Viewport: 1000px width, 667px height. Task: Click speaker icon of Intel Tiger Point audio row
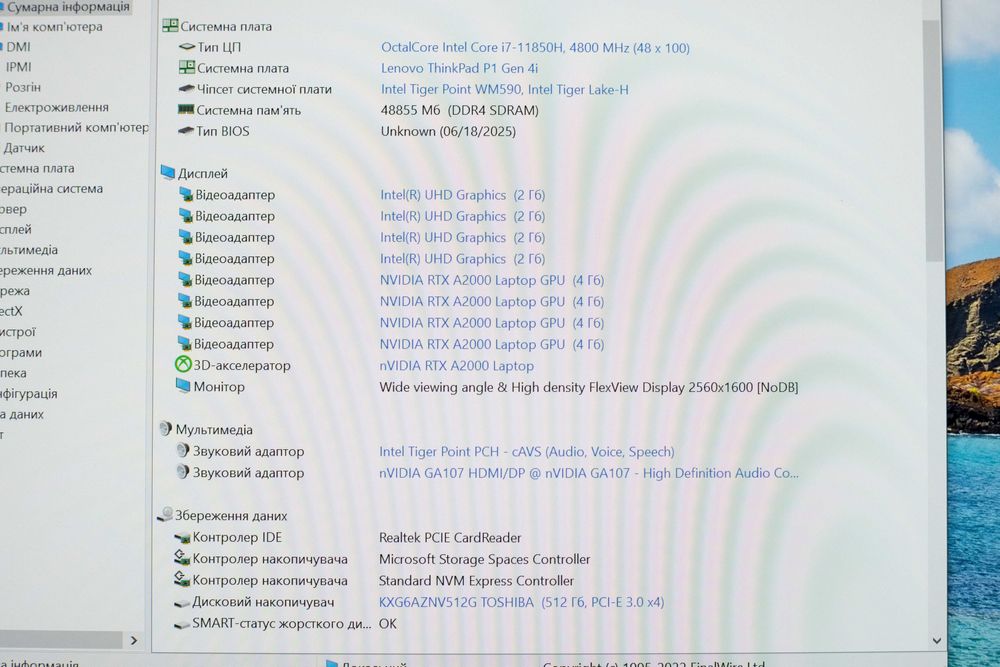182,450
